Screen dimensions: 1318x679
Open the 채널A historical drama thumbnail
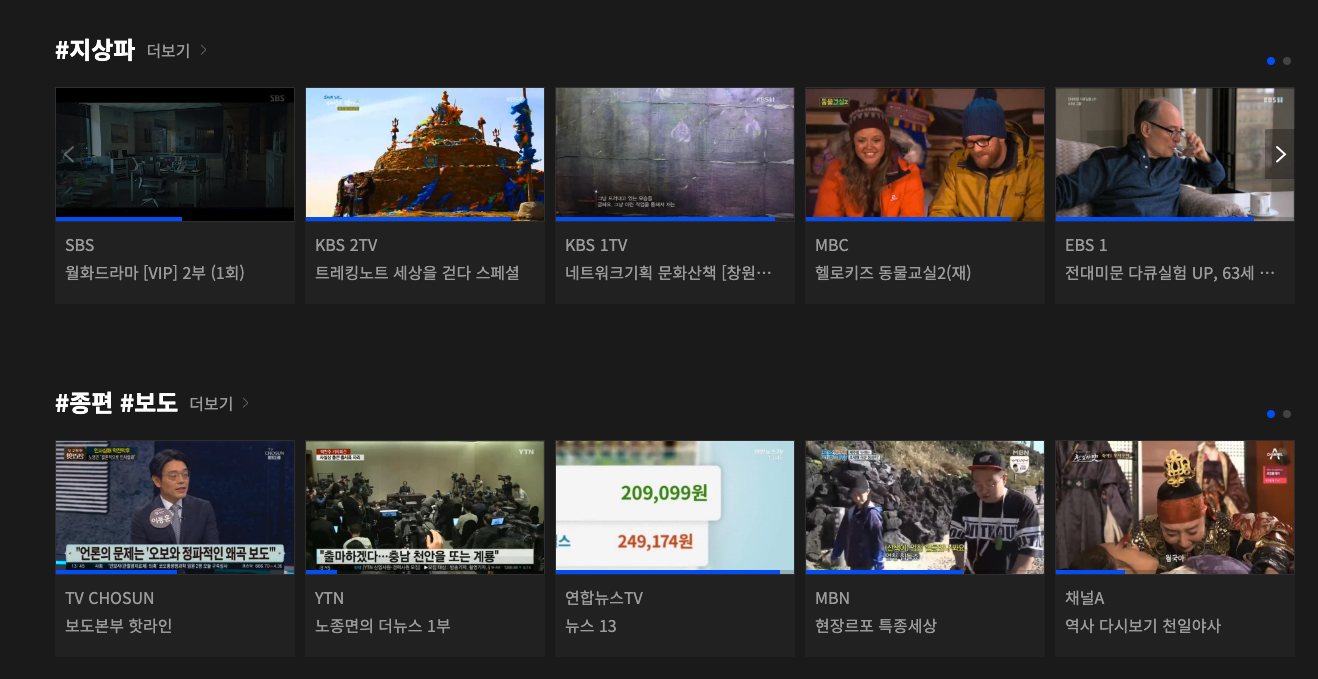[1175, 507]
